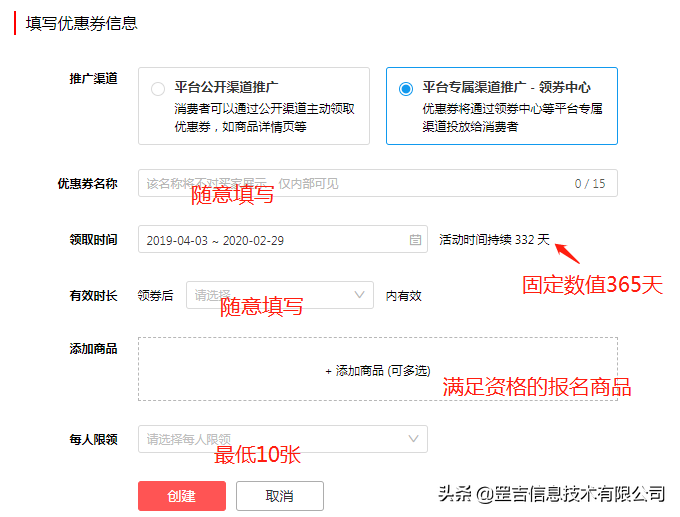Image resolution: width=680 pixels, height=517 pixels.
Task: Click the red 创建 button
Action: [182, 496]
